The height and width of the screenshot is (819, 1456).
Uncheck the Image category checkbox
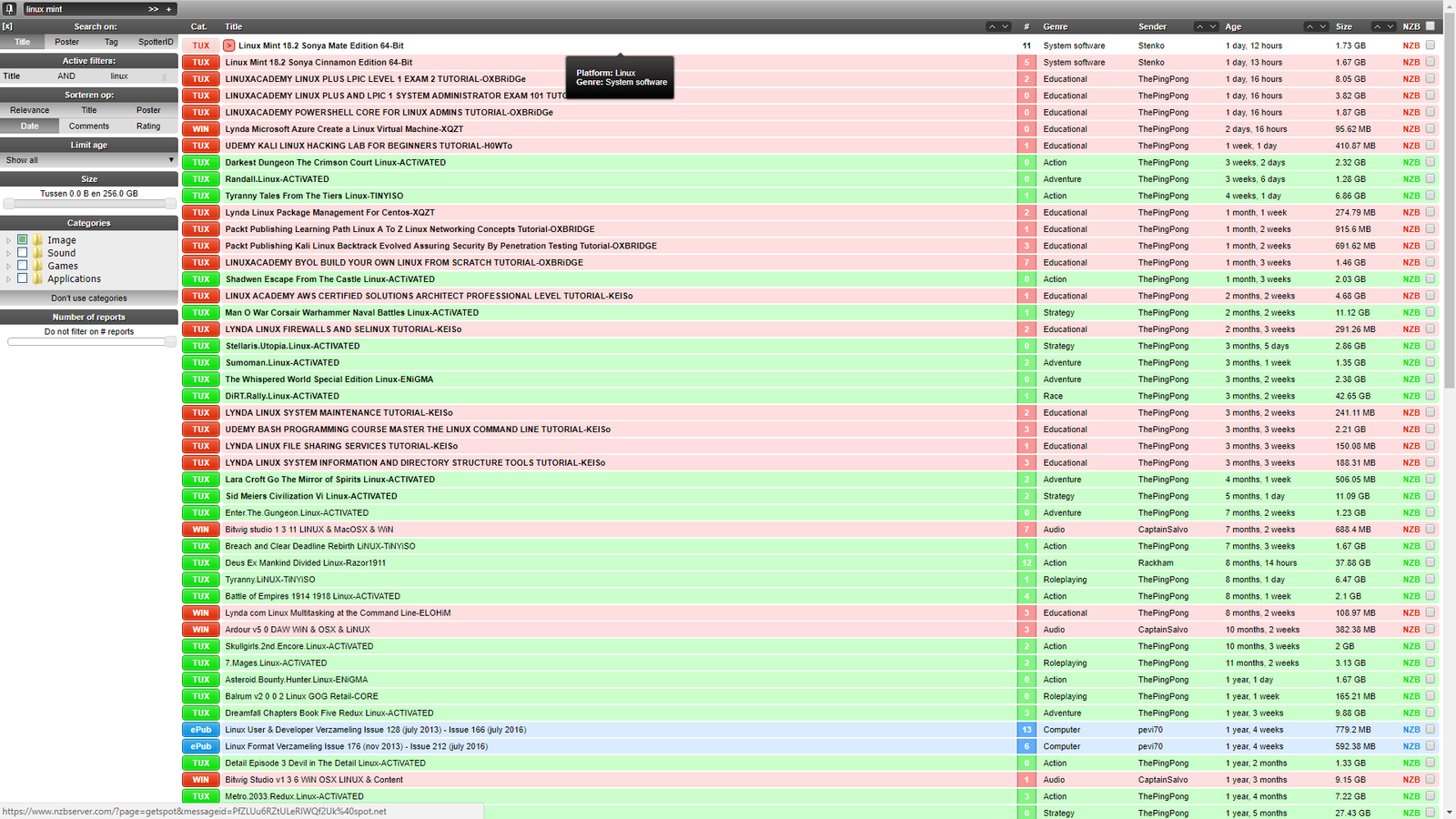(22, 239)
